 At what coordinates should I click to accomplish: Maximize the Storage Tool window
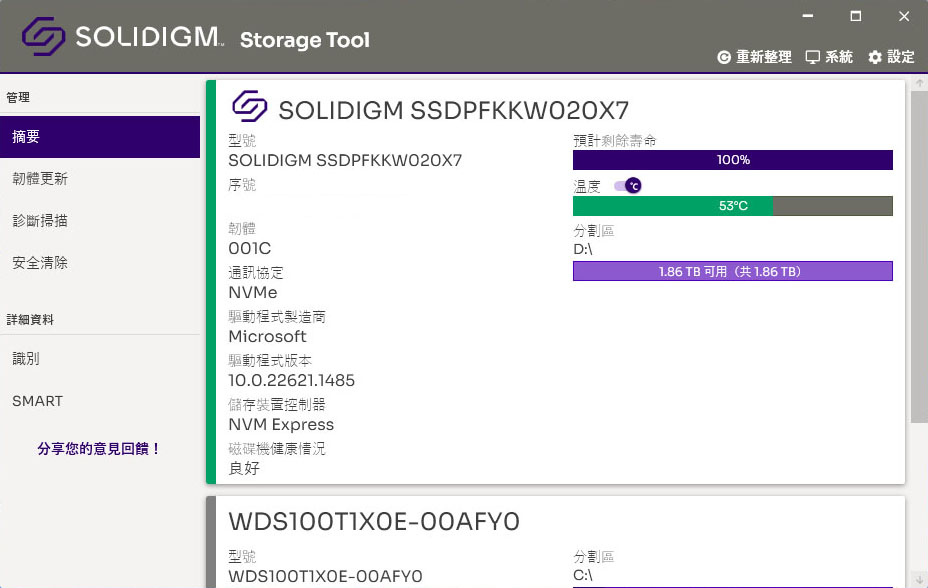point(856,16)
